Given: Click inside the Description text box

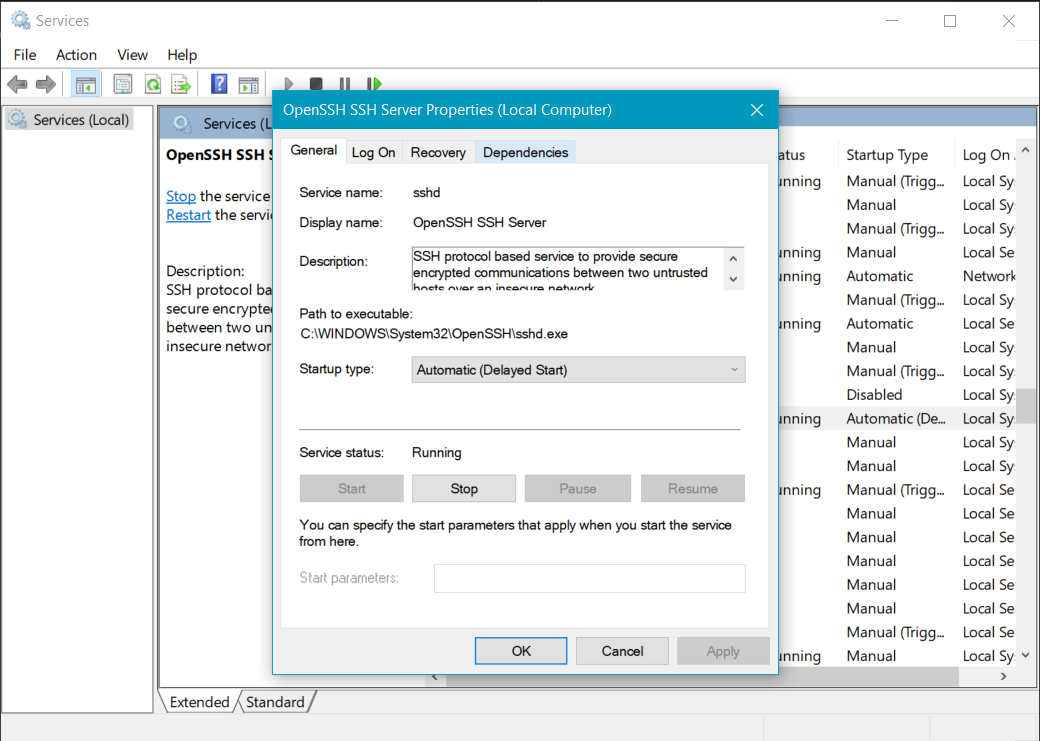Looking at the screenshot, I should 567,269.
